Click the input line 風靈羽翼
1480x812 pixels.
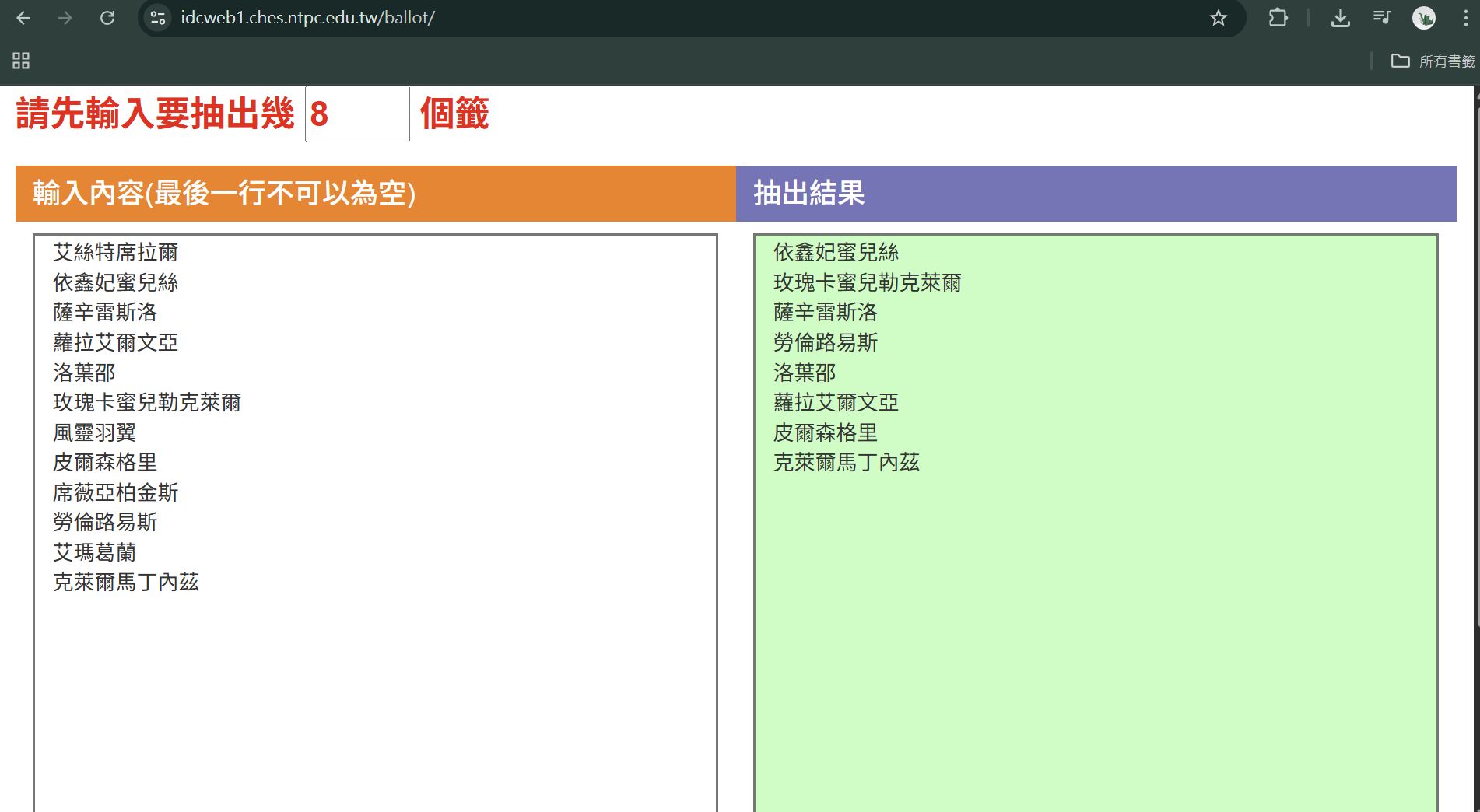[x=94, y=432]
